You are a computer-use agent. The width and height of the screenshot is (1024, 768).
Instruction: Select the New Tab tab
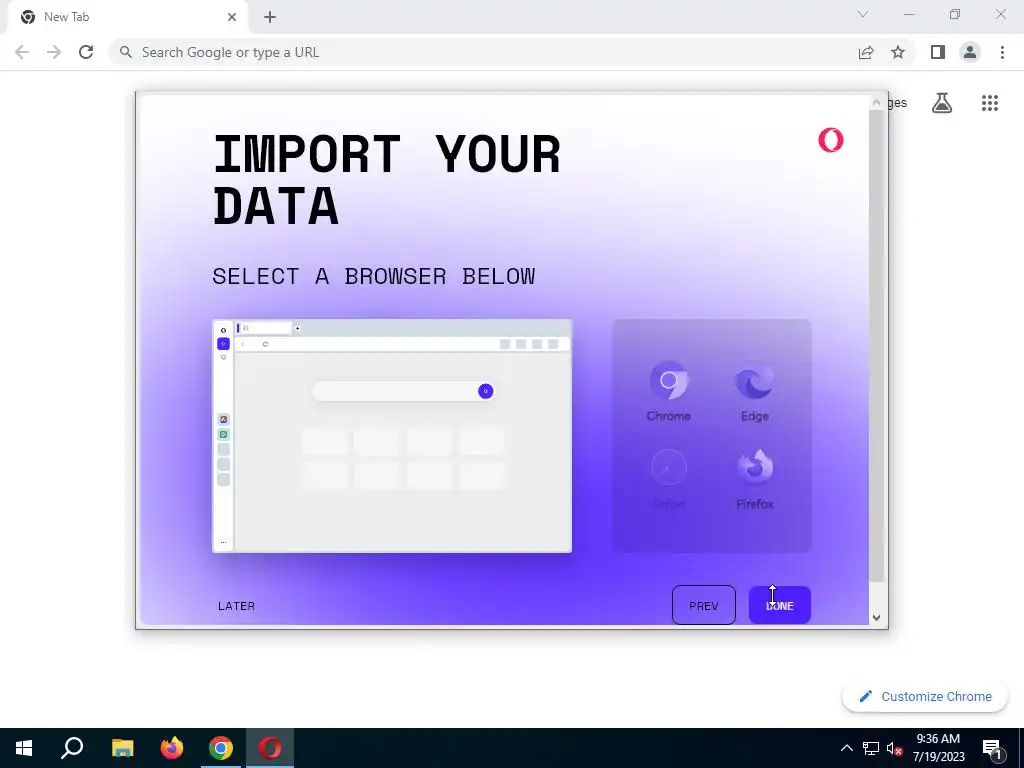tap(127, 17)
